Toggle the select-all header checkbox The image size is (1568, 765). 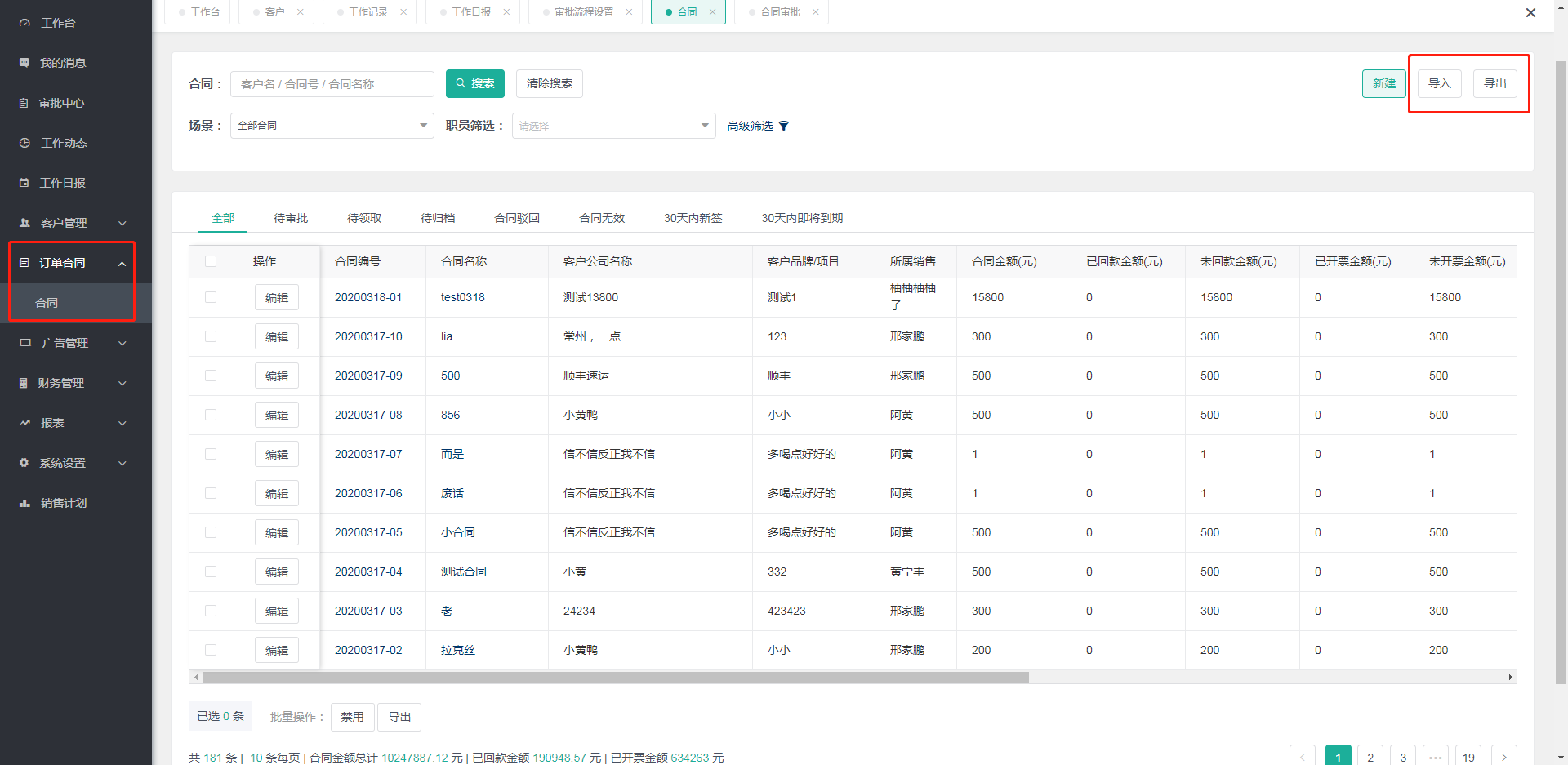211,261
